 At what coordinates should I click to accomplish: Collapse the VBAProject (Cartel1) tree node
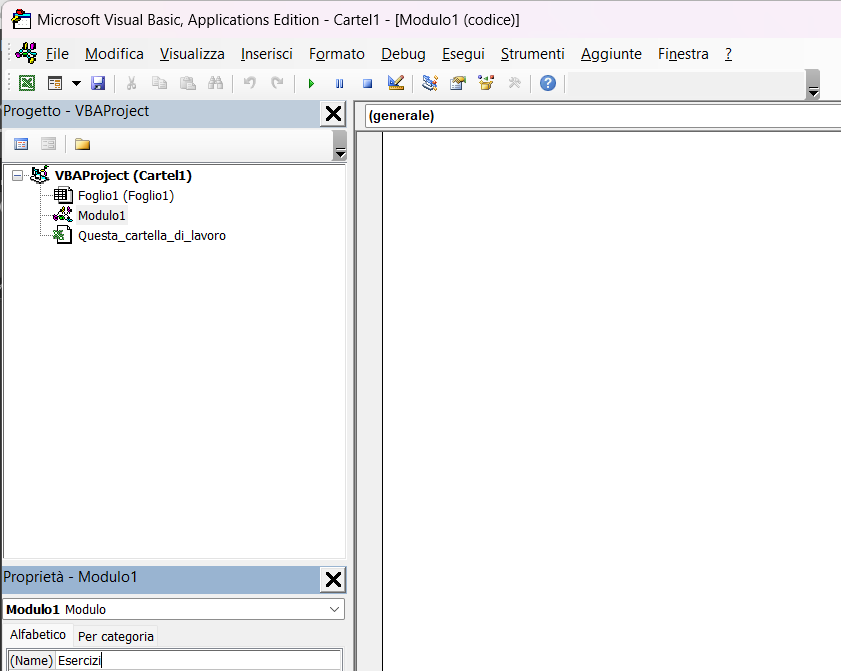coord(17,175)
